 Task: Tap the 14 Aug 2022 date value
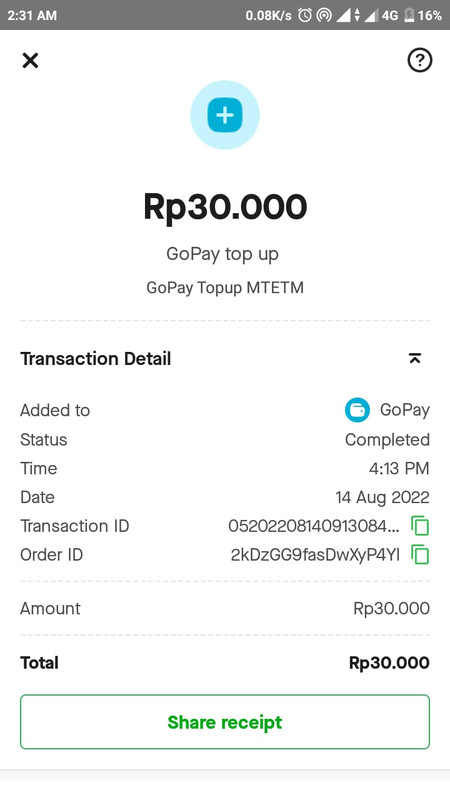pyautogui.click(x=383, y=497)
